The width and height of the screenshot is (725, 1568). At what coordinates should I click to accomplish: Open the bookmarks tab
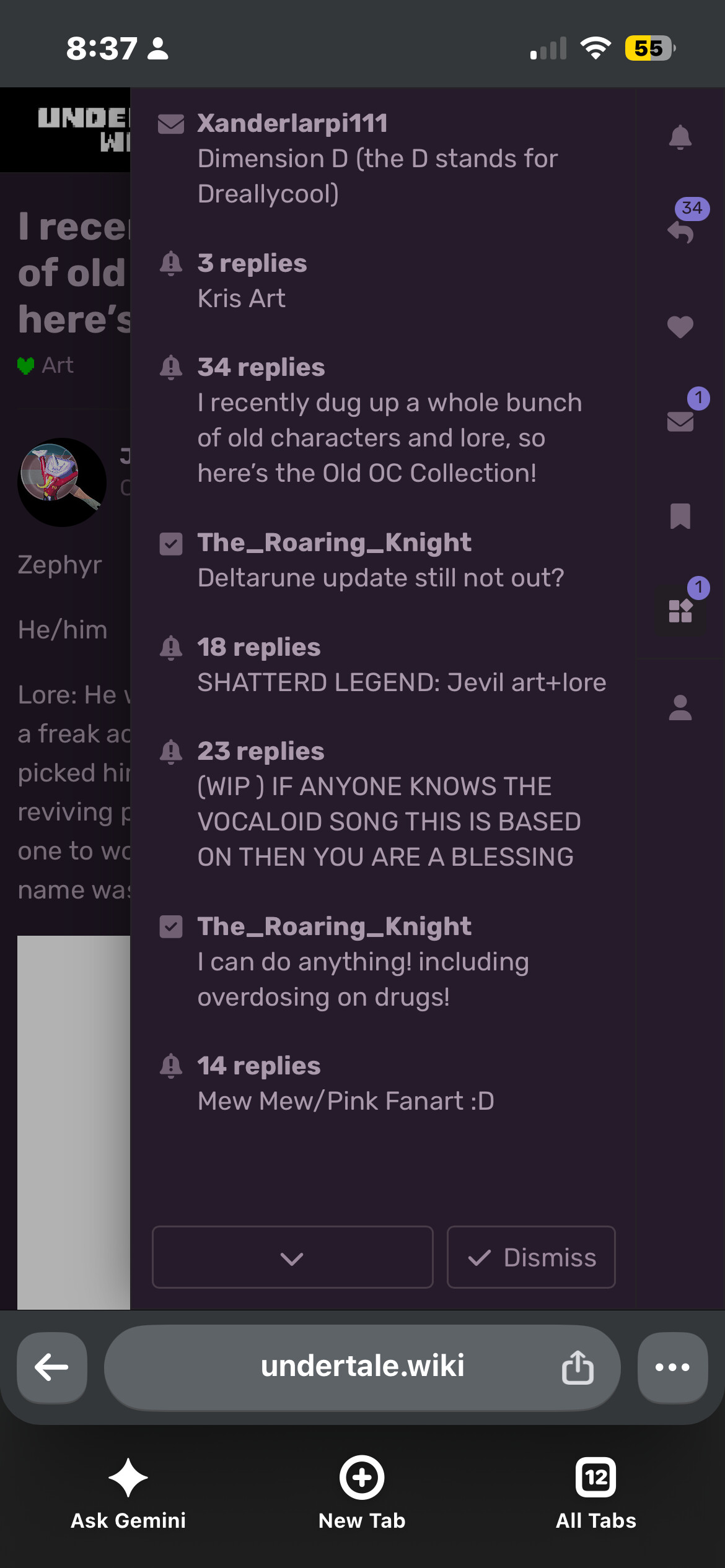680,515
